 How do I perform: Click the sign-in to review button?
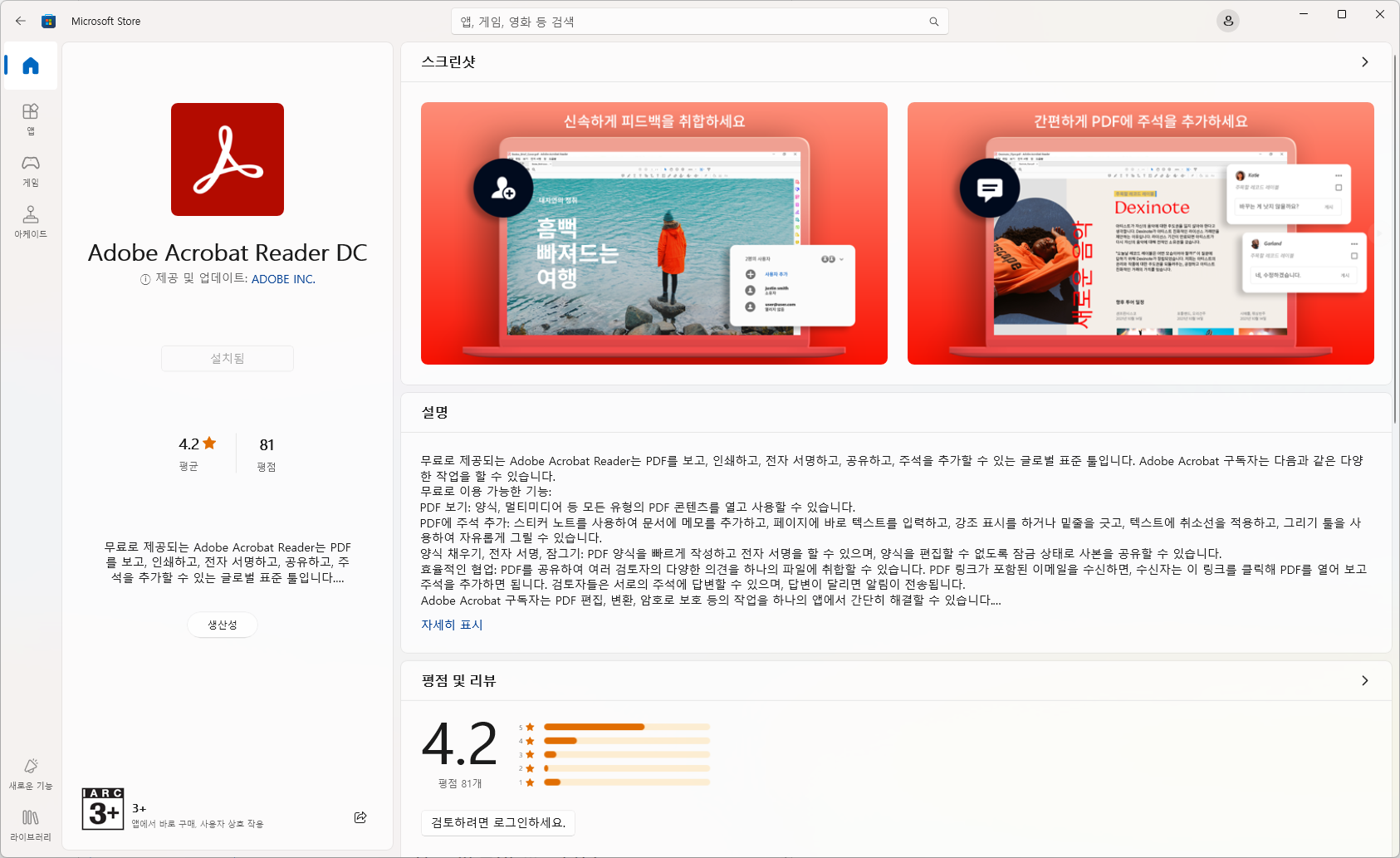498,822
